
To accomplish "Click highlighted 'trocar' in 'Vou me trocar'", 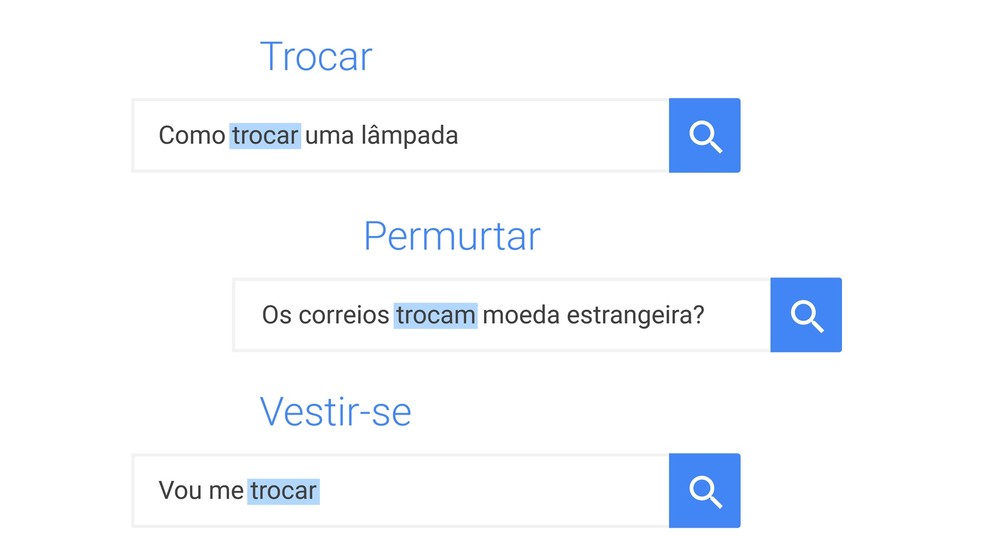I will (x=284, y=491).
